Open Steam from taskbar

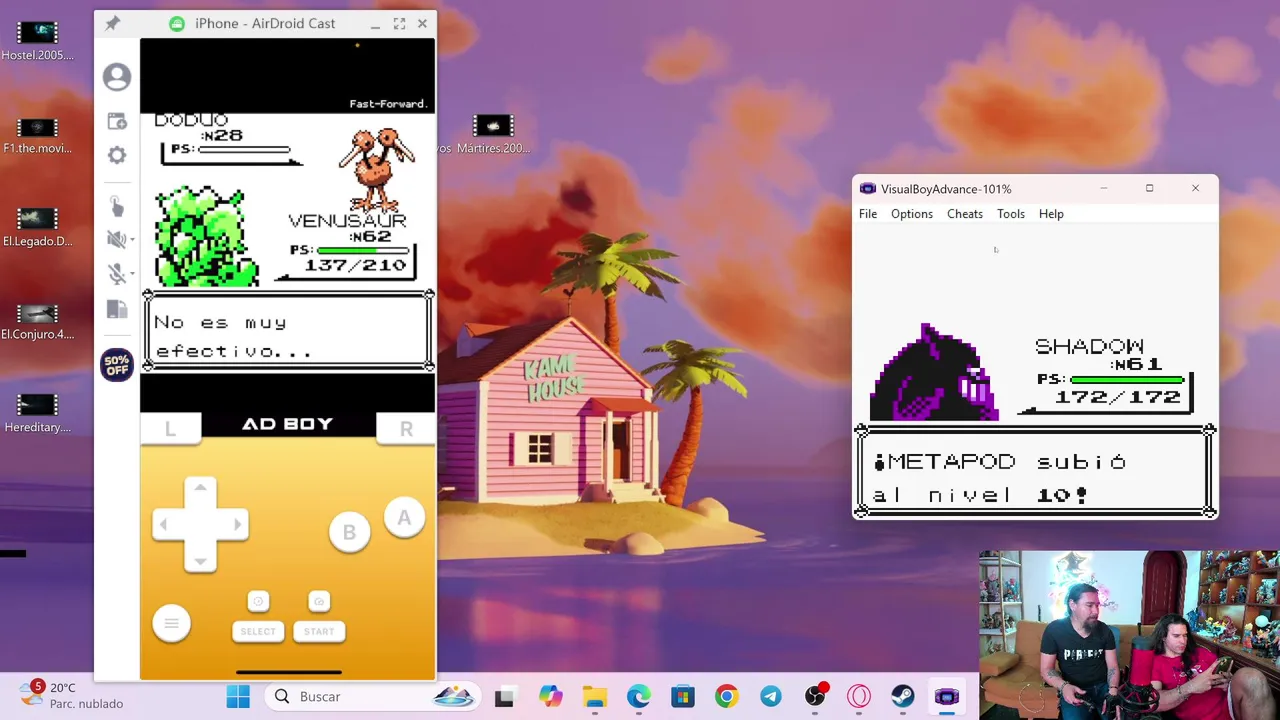(903, 697)
